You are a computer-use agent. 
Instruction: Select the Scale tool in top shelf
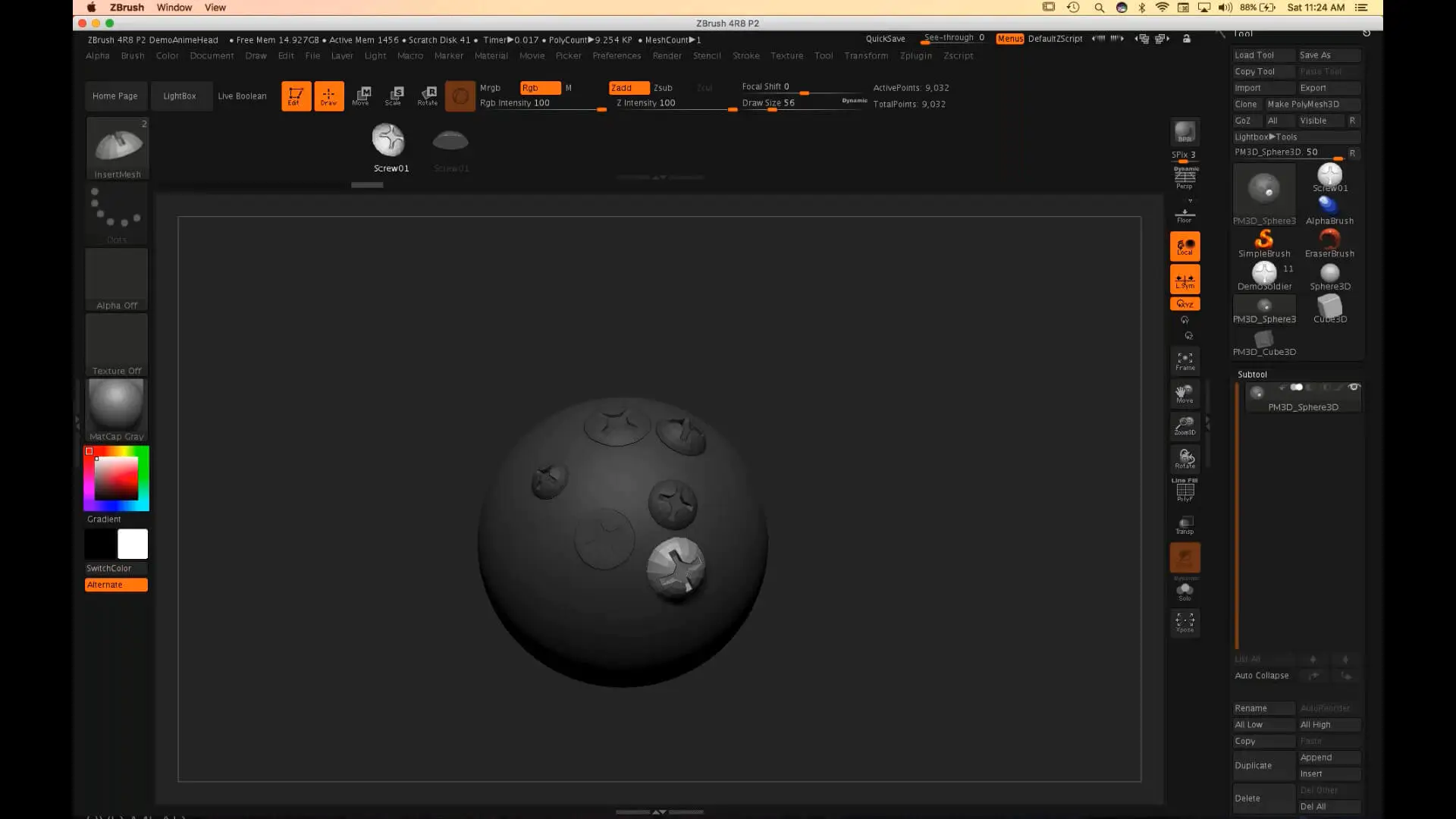pos(394,96)
